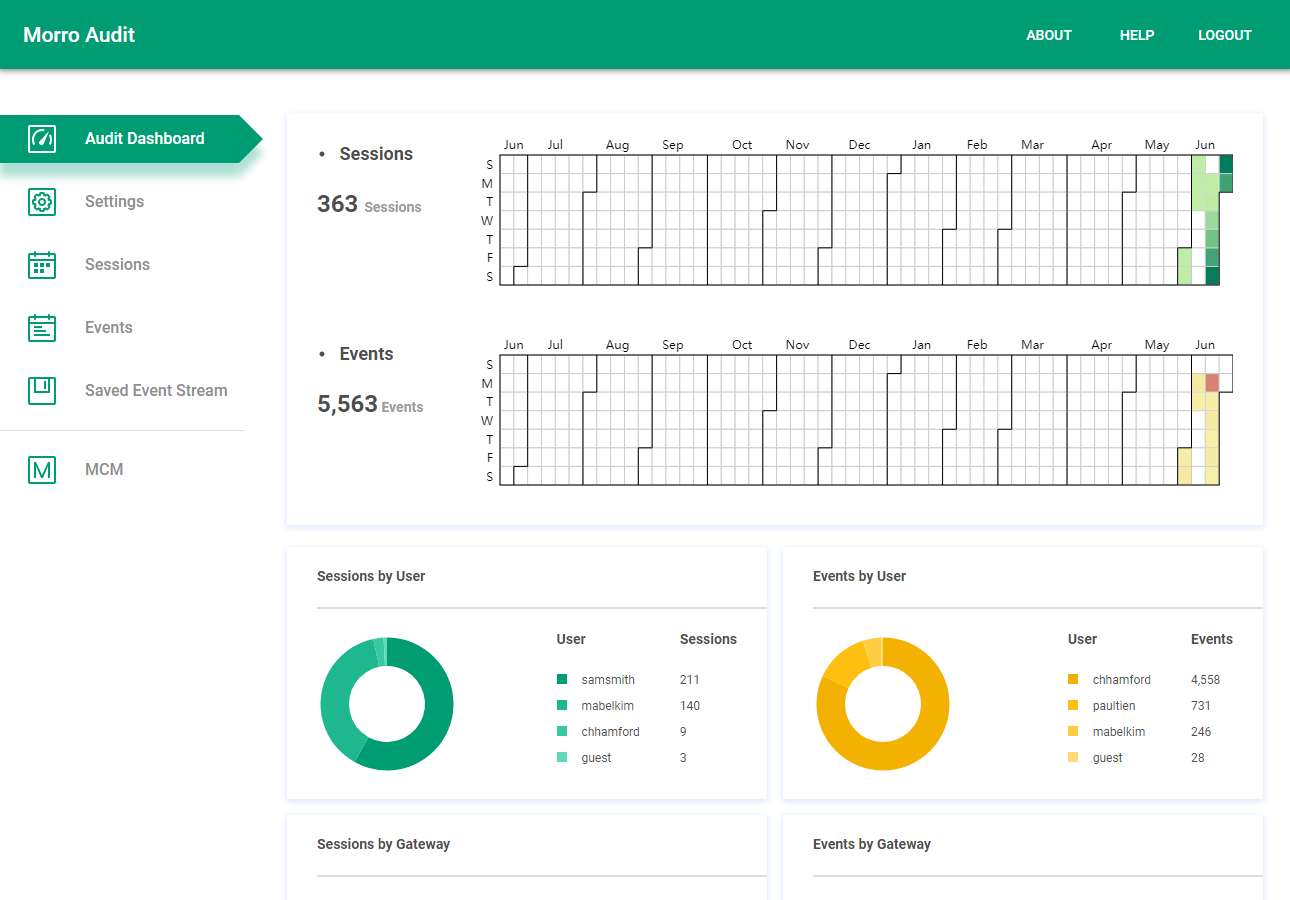1290x900 pixels.
Task: Select the Sessions calendar icon in sidebar
Action: (42, 265)
